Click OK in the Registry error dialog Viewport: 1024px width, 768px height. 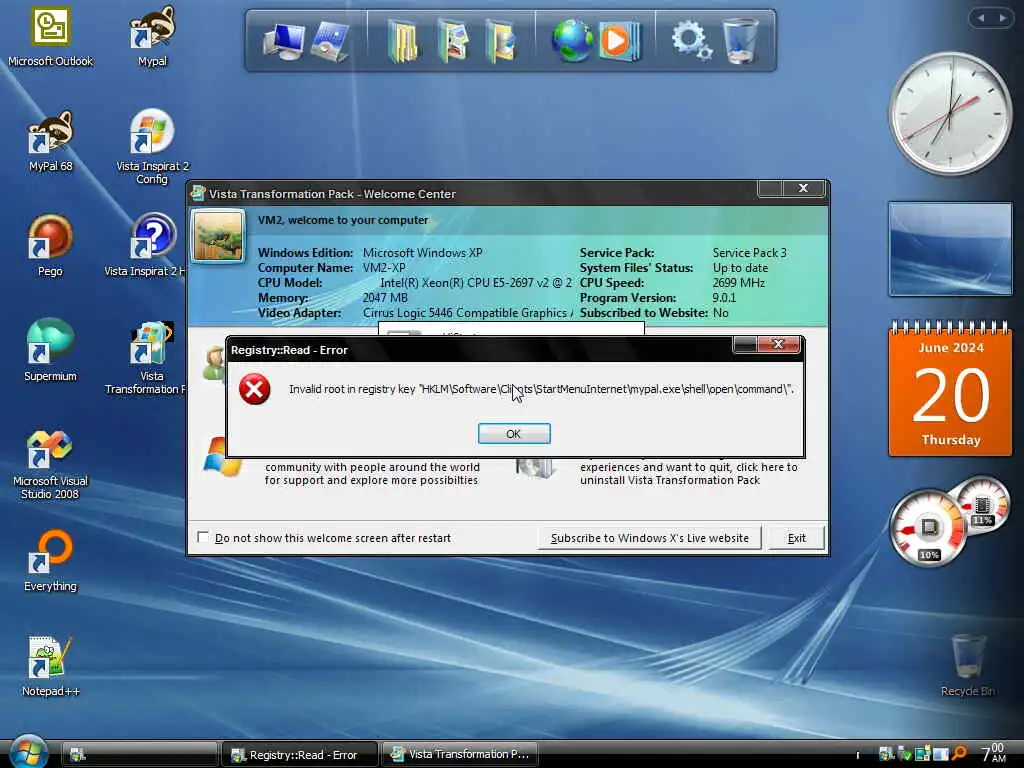pyautogui.click(x=514, y=434)
